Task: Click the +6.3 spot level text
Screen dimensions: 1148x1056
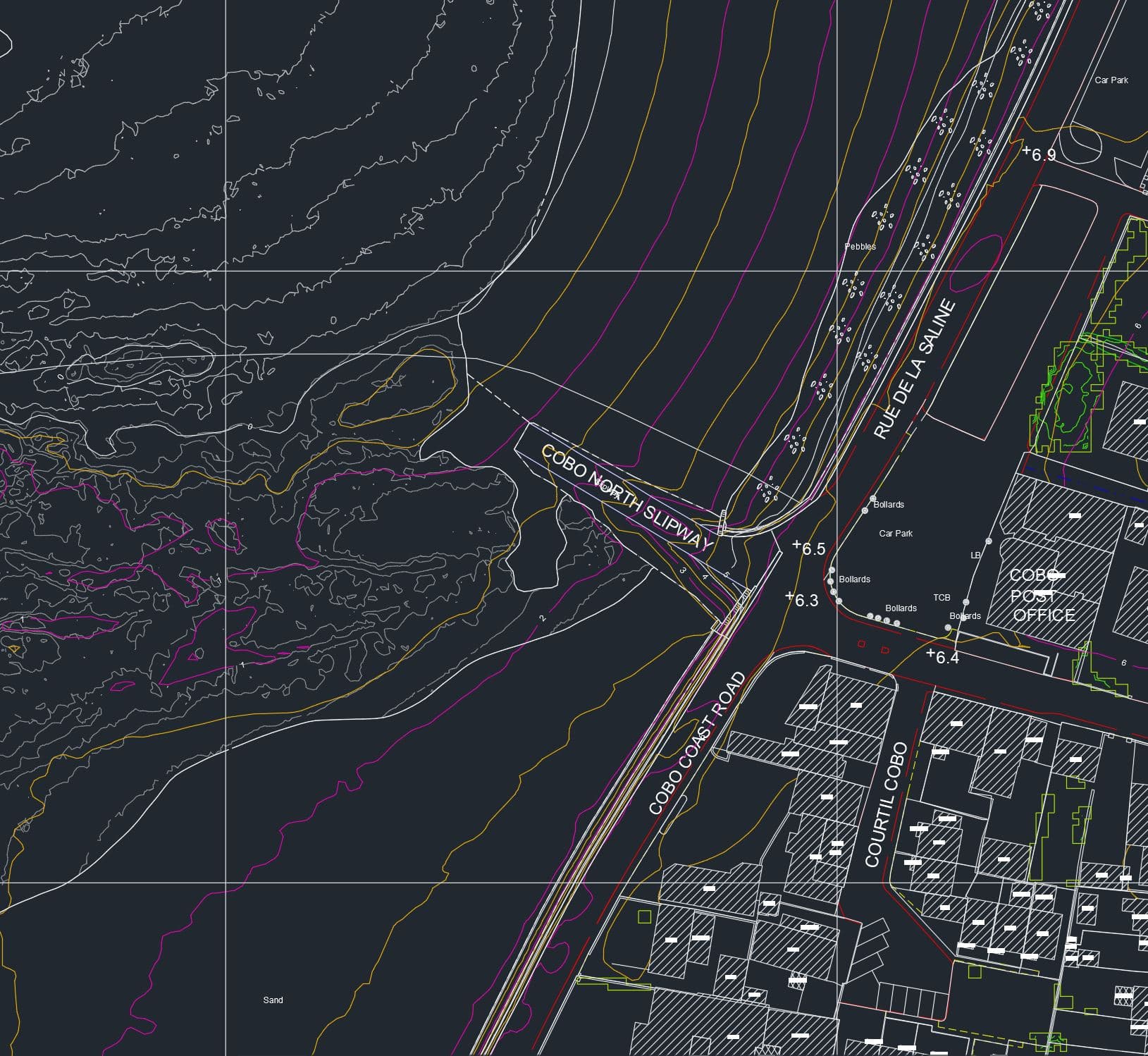Action: click(x=803, y=599)
